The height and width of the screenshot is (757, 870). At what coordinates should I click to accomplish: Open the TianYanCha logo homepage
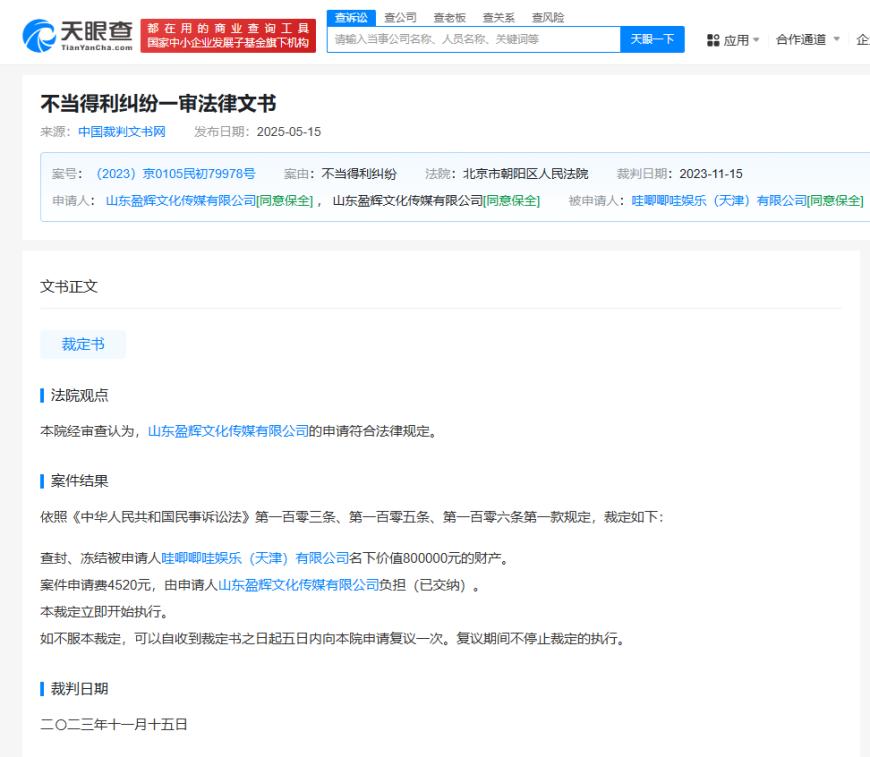[77, 35]
